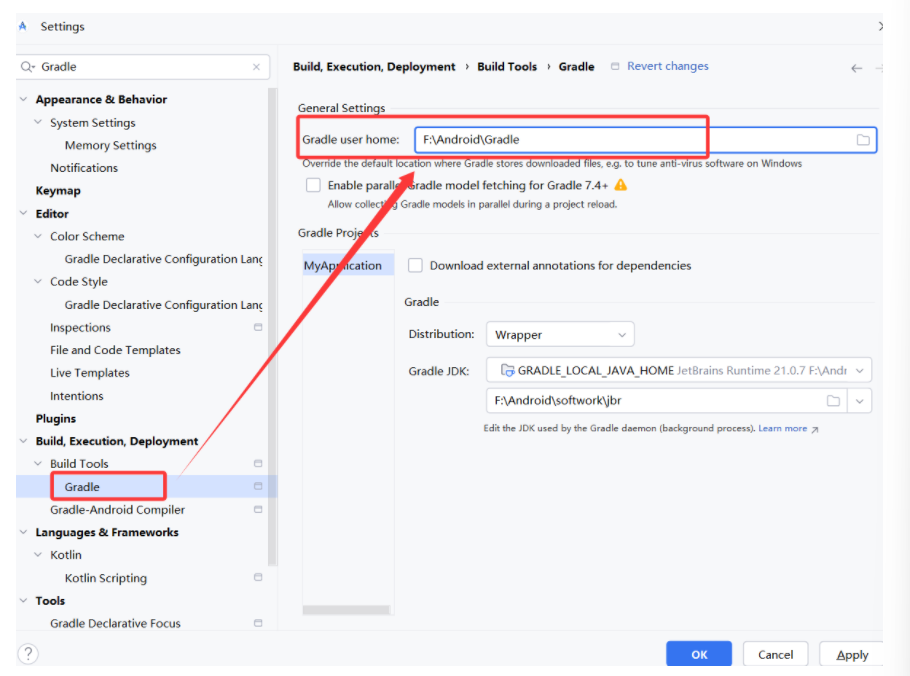Click the Cancel button
The height and width of the screenshot is (676, 910).
click(x=775, y=654)
